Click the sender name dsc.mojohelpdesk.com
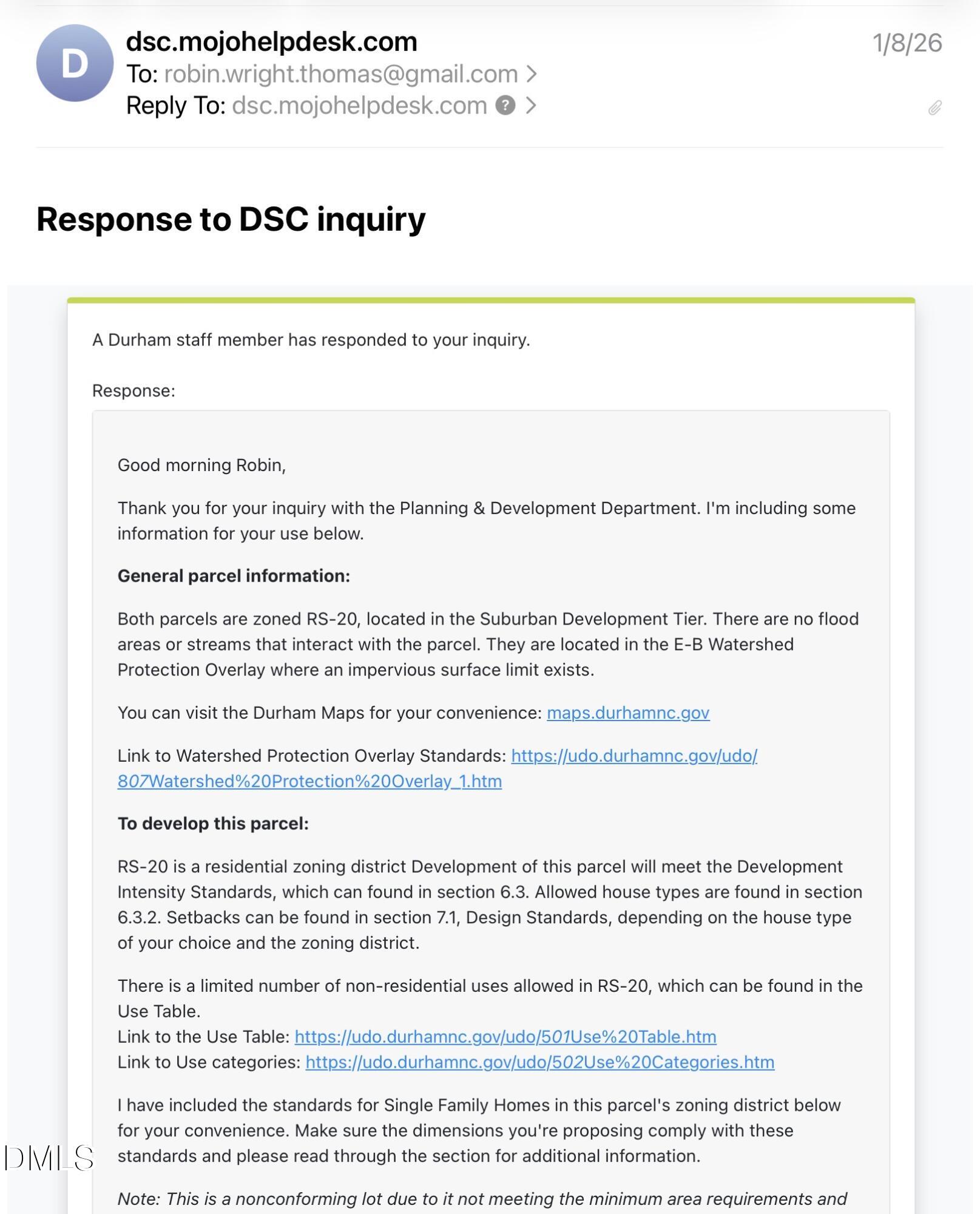 [x=271, y=41]
